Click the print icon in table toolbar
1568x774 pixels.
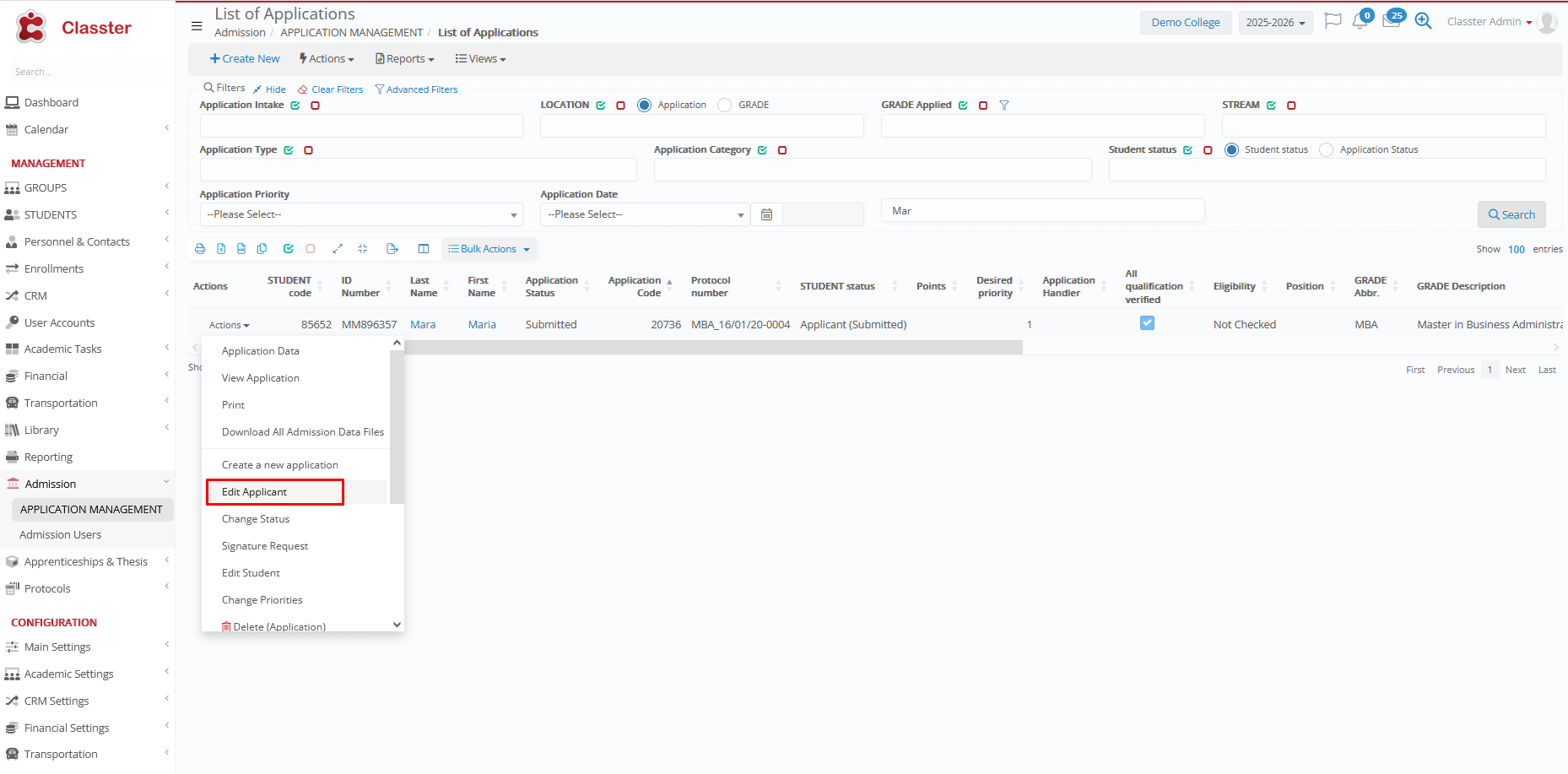tap(200, 249)
